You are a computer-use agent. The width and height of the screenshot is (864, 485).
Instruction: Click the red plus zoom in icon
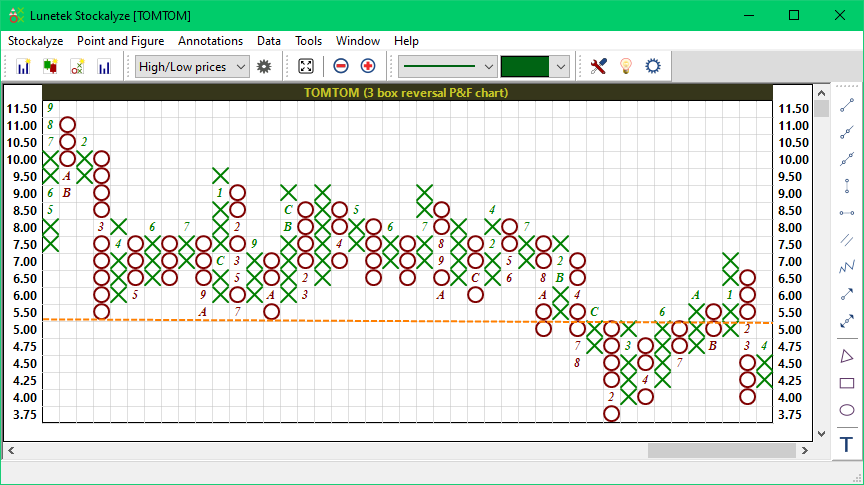pos(368,66)
